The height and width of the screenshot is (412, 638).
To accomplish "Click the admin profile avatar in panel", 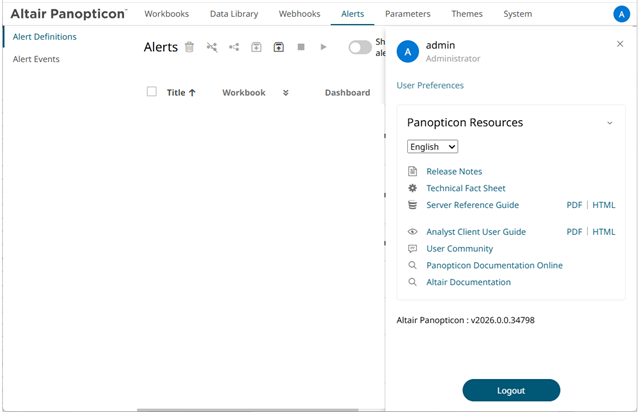I will [x=408, y=52].
